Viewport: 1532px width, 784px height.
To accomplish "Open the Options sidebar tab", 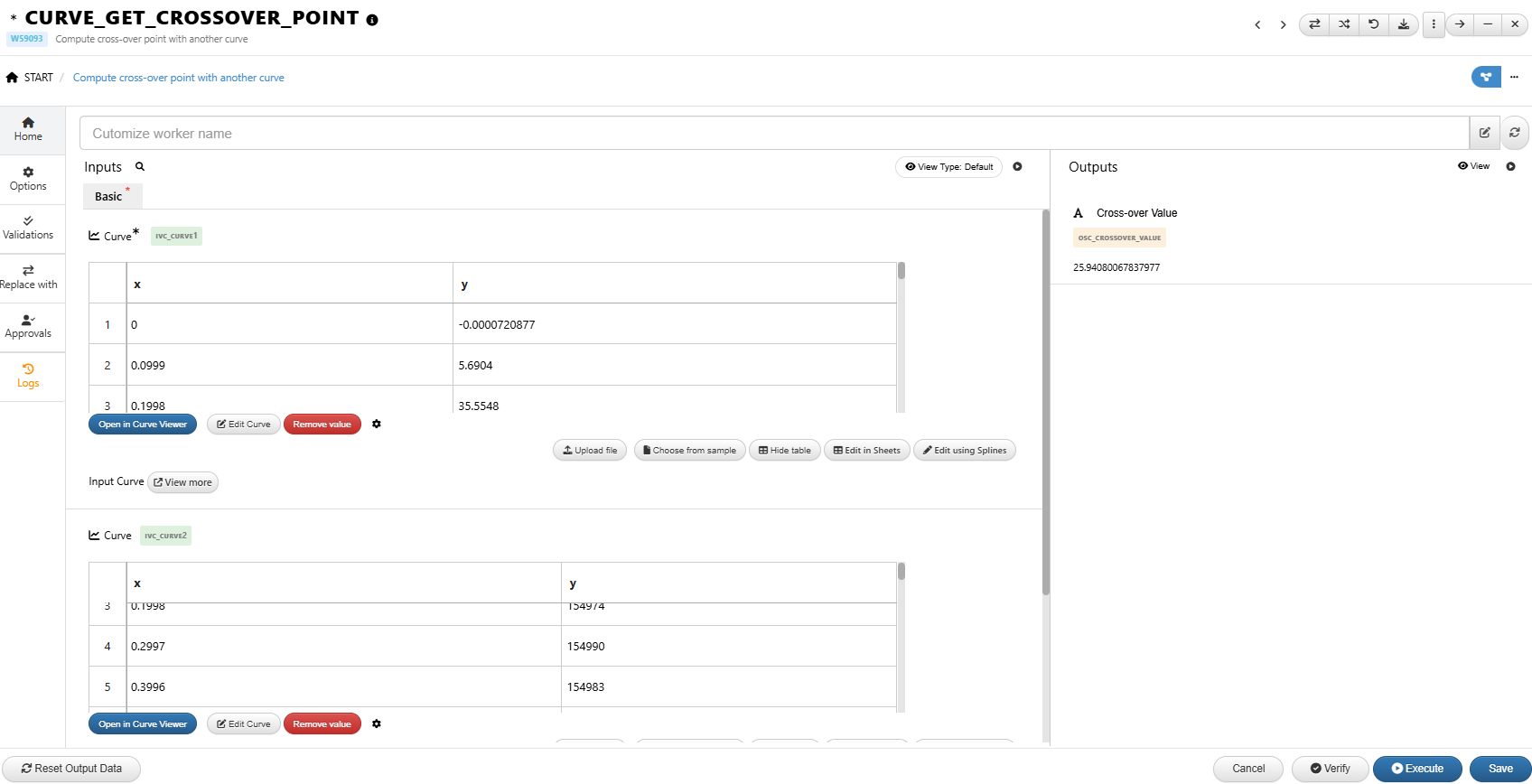I will pyautogui.click(x=28, y=179).
